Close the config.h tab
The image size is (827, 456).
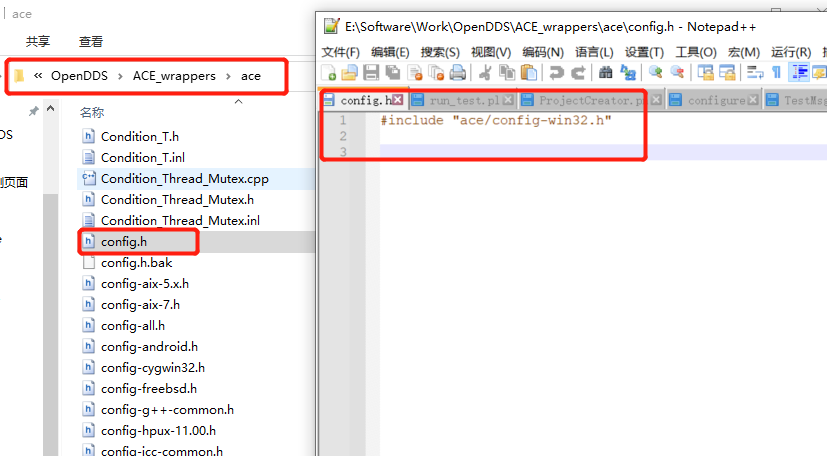pos(398,100)
